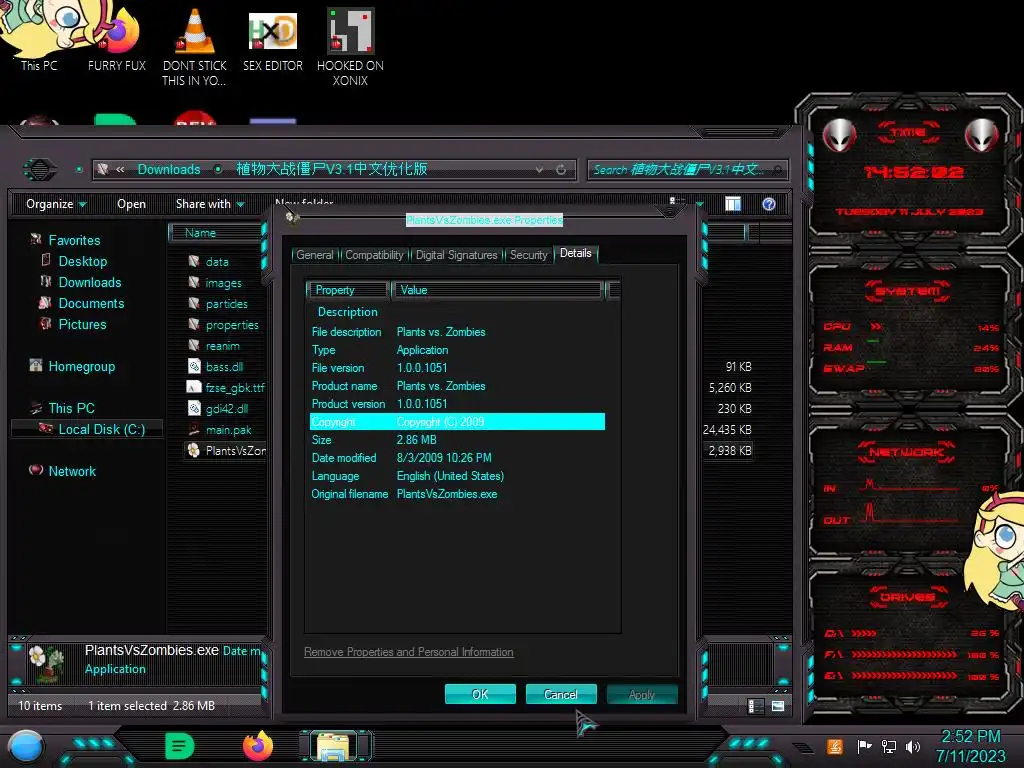1024x768 pixels.
Task: Open the green notes app on the taskbar
Action: [180, 746]
